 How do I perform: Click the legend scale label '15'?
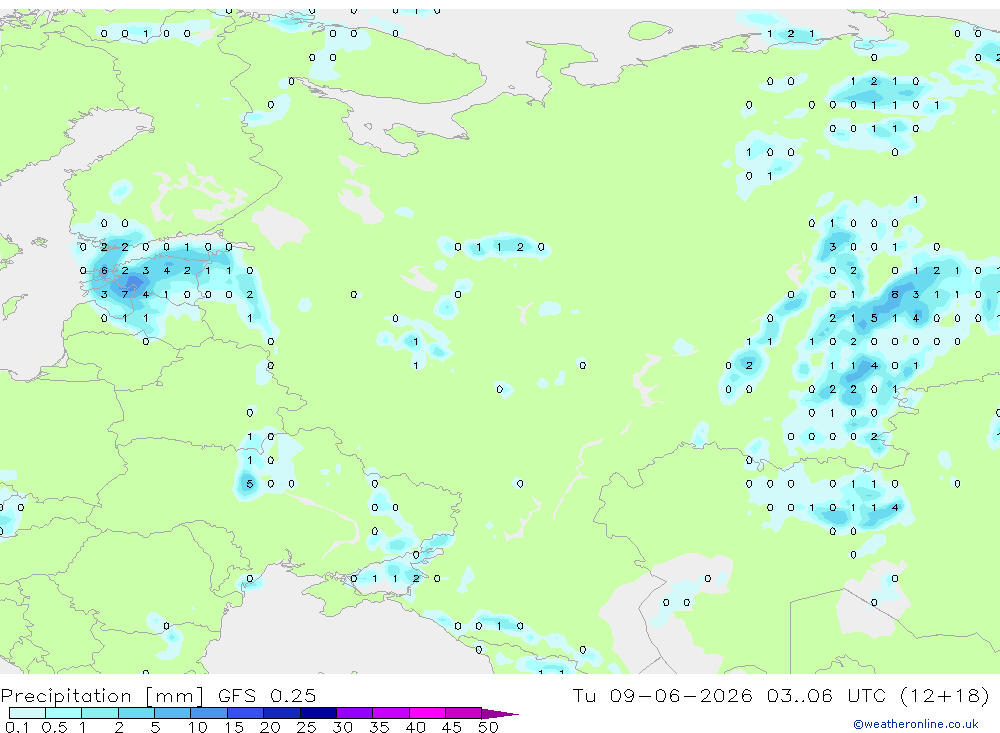pyautogui.click(x=233, y=727)
